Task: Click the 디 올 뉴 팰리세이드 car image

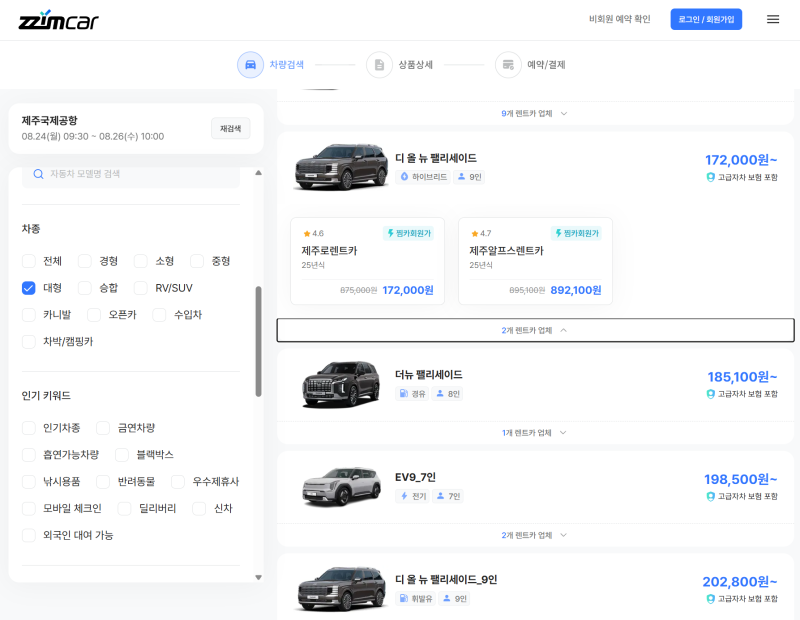Action: tap(341, 167)
